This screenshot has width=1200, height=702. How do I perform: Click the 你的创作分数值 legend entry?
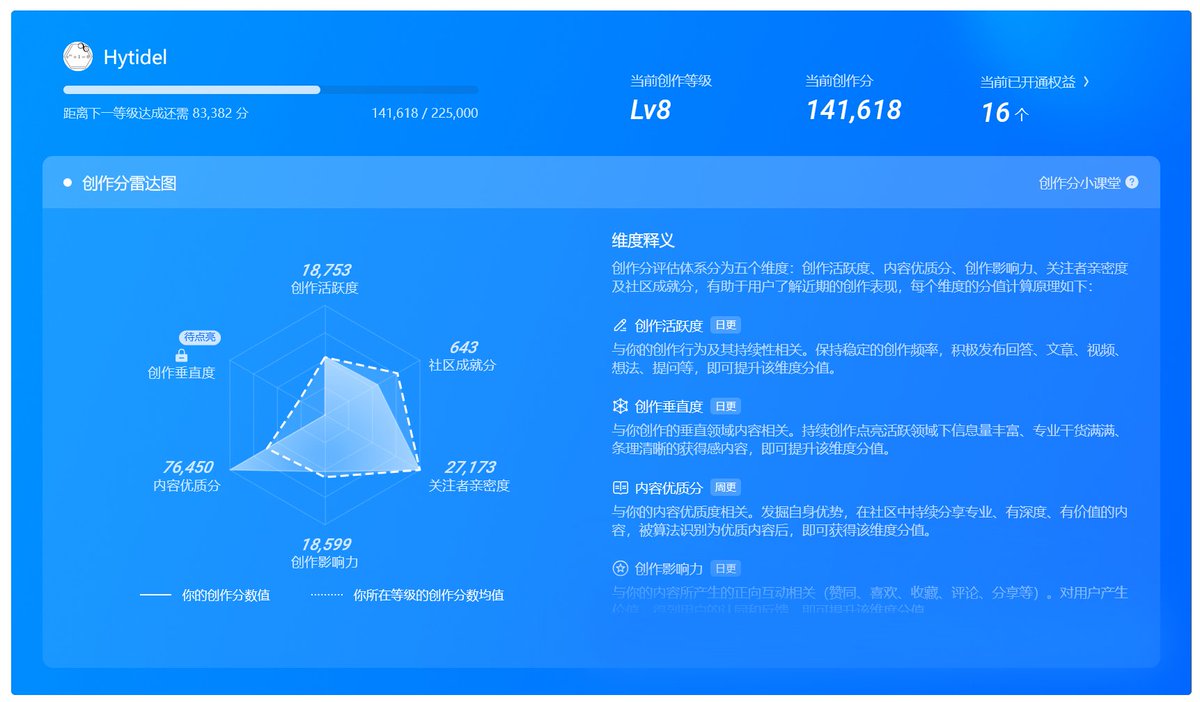coord(204,595)
